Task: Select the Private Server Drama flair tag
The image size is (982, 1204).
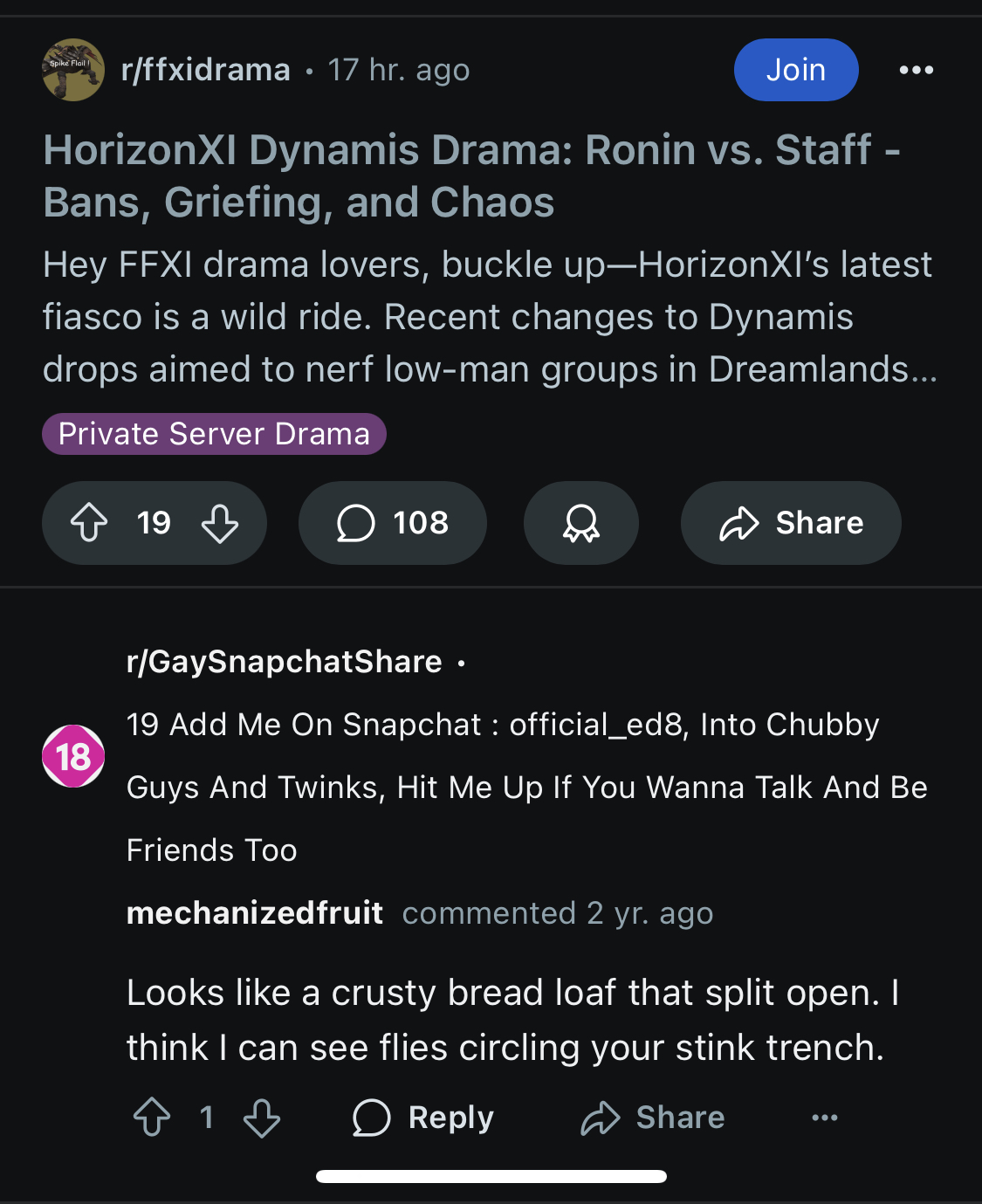Action: point(214,434)
